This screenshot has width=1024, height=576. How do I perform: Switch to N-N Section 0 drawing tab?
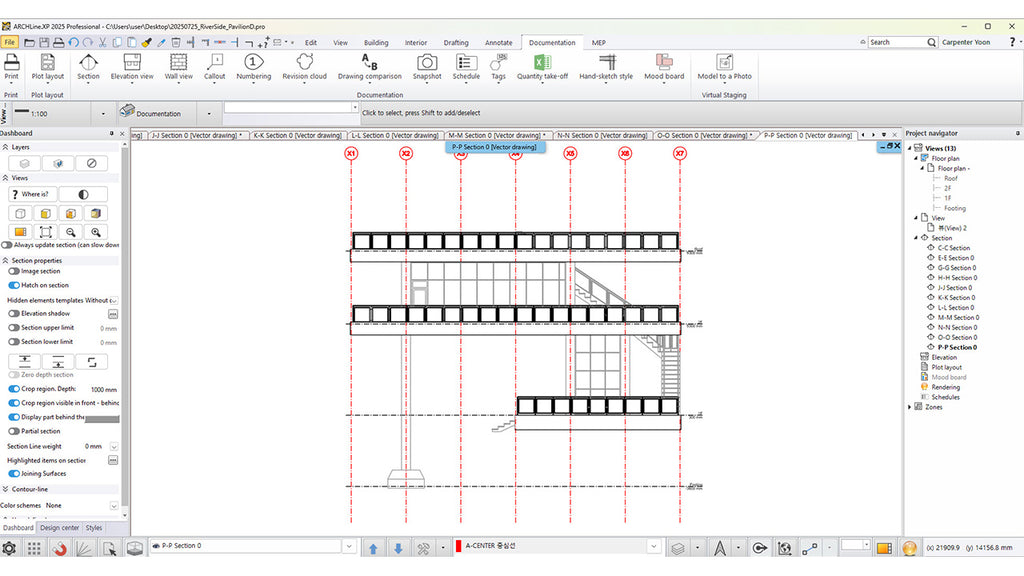point(601,135)
